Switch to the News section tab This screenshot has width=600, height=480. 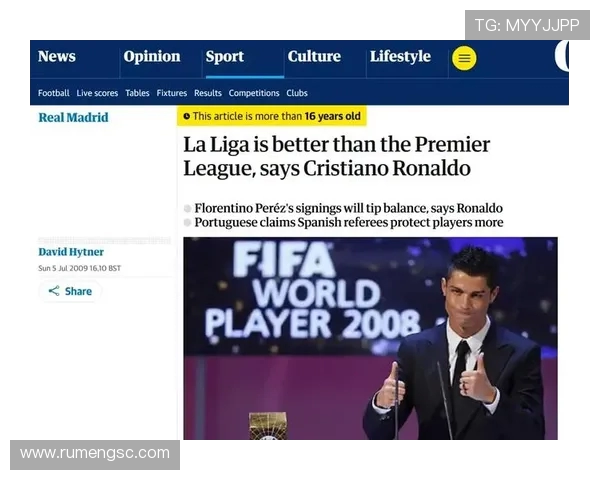(57, 57)
